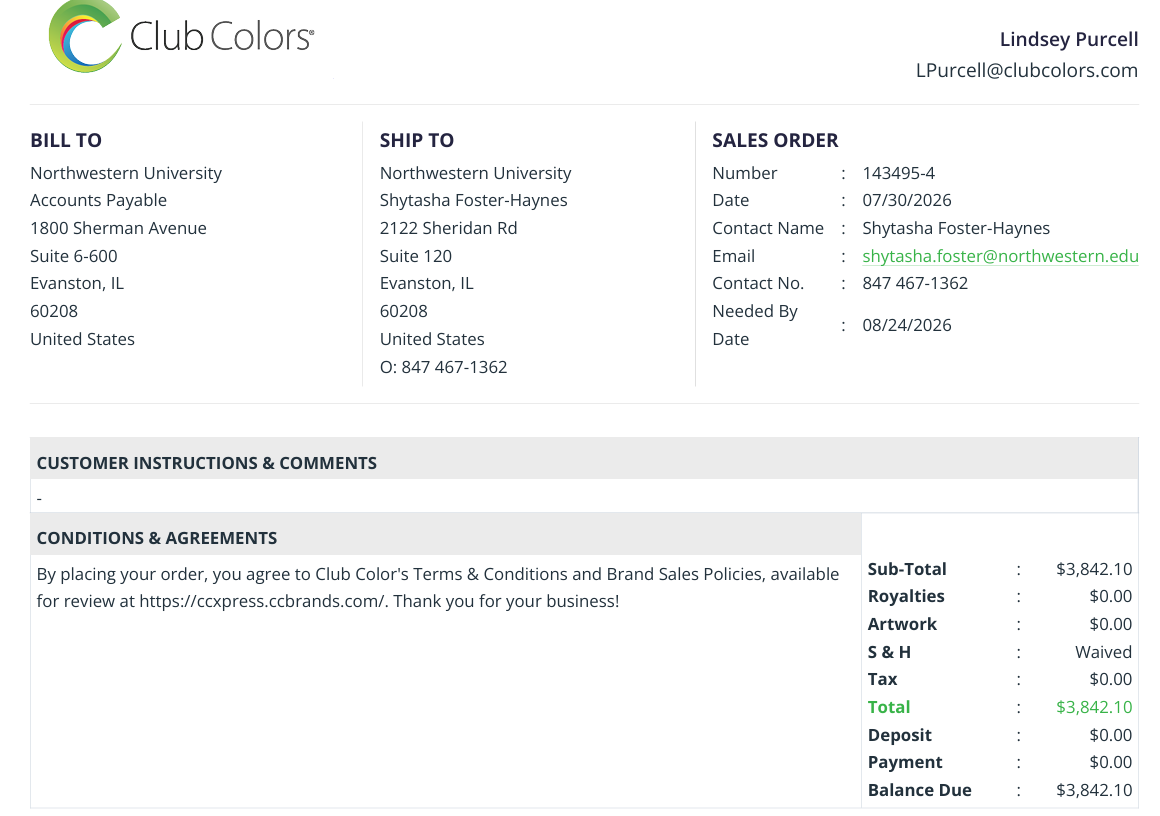1160x816 pixels.
Task: Select the order date 07/30/2026
Action: click(906, 200)
